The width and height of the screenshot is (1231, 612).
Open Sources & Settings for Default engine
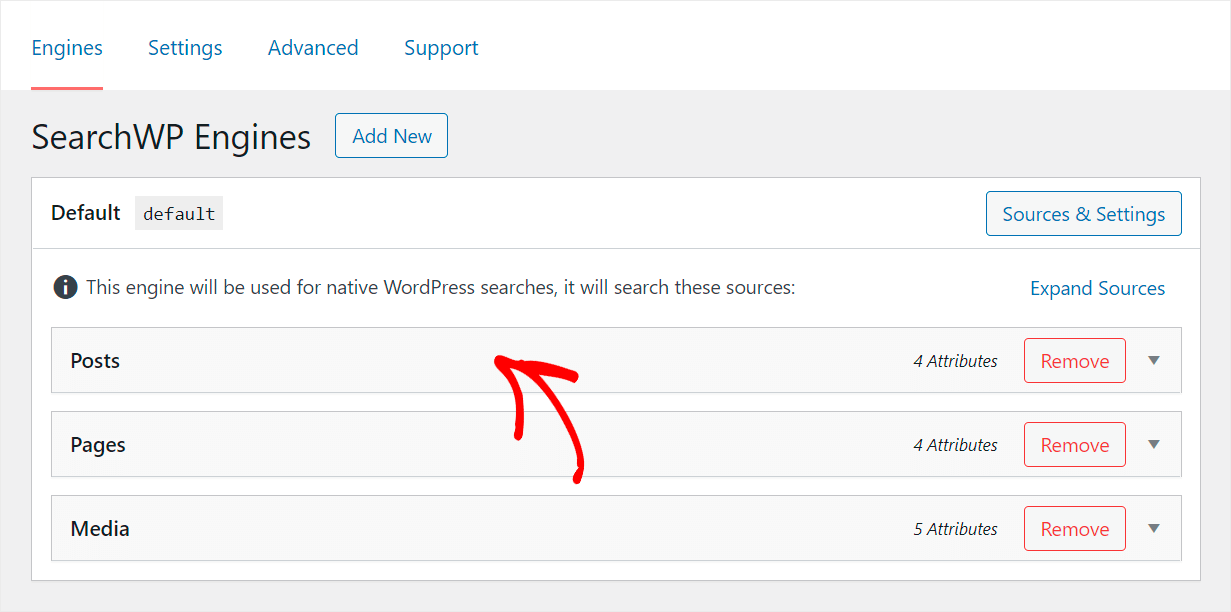point(1084,214)
